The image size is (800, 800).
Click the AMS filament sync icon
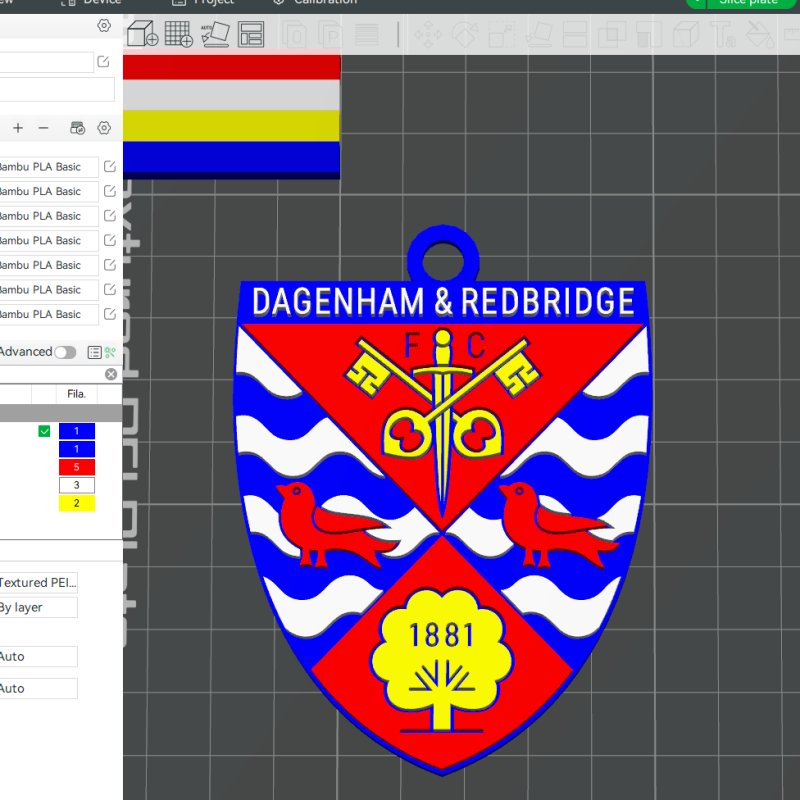(78, 128)
